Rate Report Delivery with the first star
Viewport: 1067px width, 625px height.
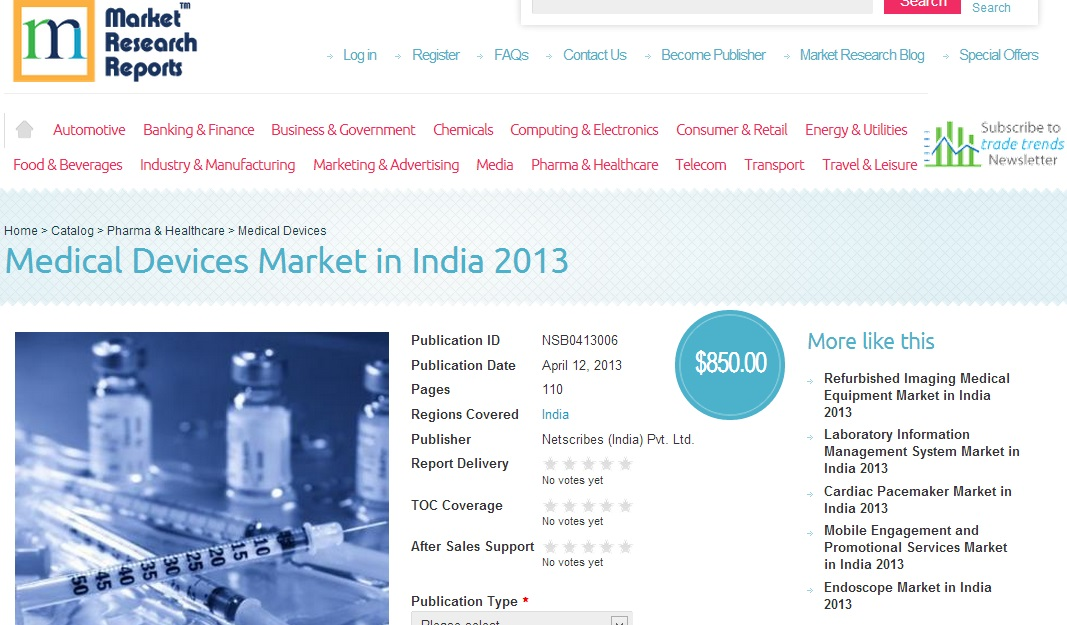[x=551, y=464]
